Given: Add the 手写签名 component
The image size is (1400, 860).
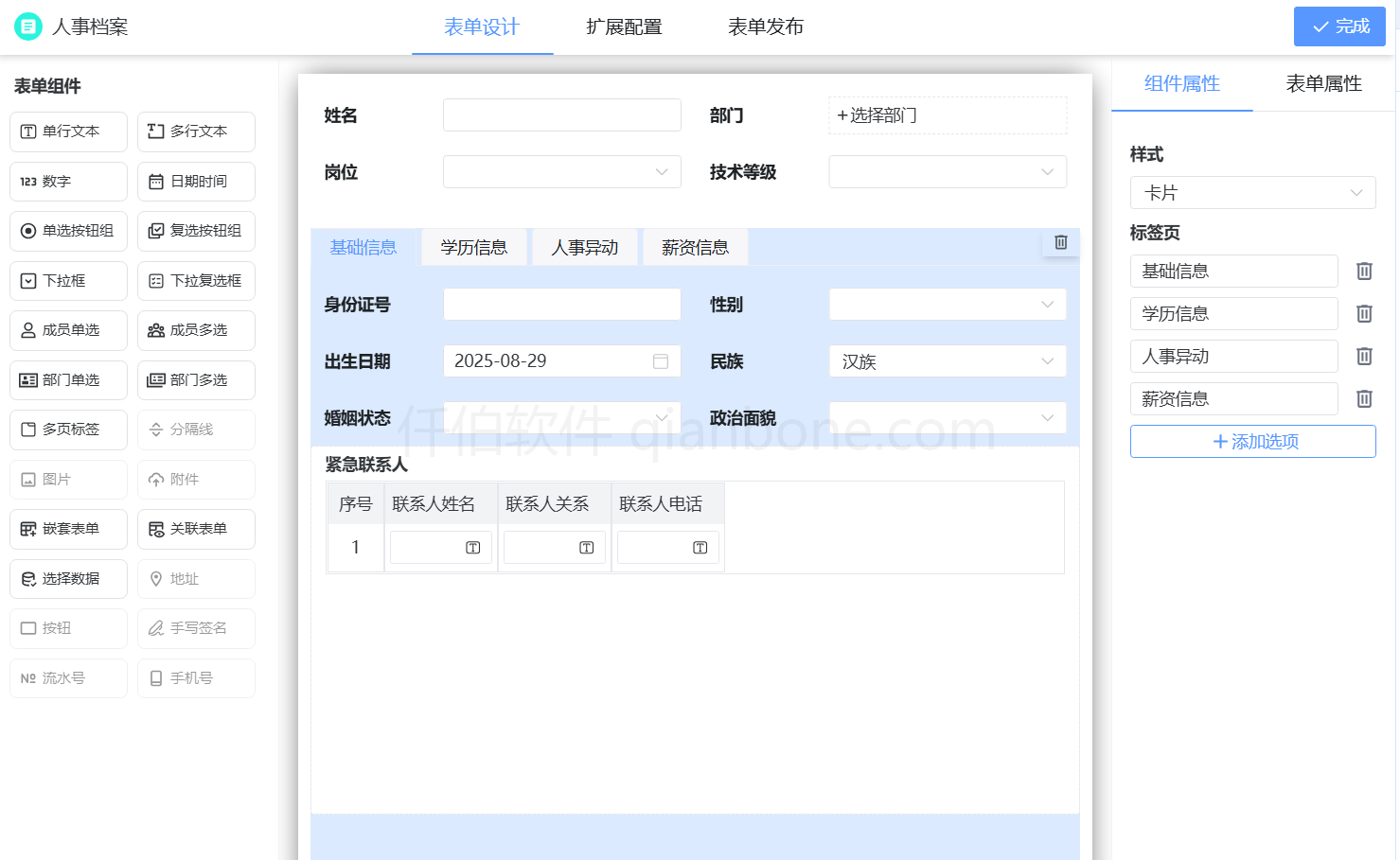Looking at the screenshot, I should pos(196,628).
